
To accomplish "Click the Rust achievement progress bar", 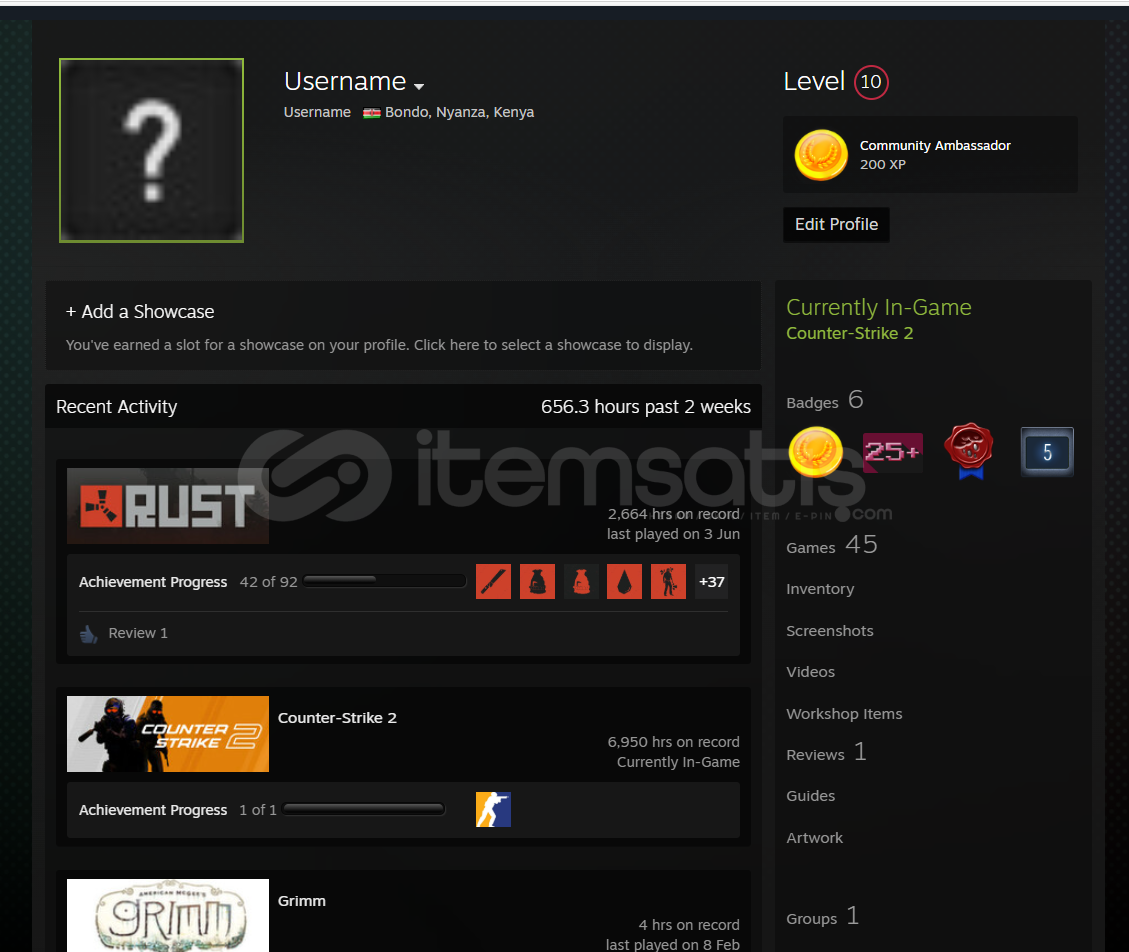I will 384,581.
